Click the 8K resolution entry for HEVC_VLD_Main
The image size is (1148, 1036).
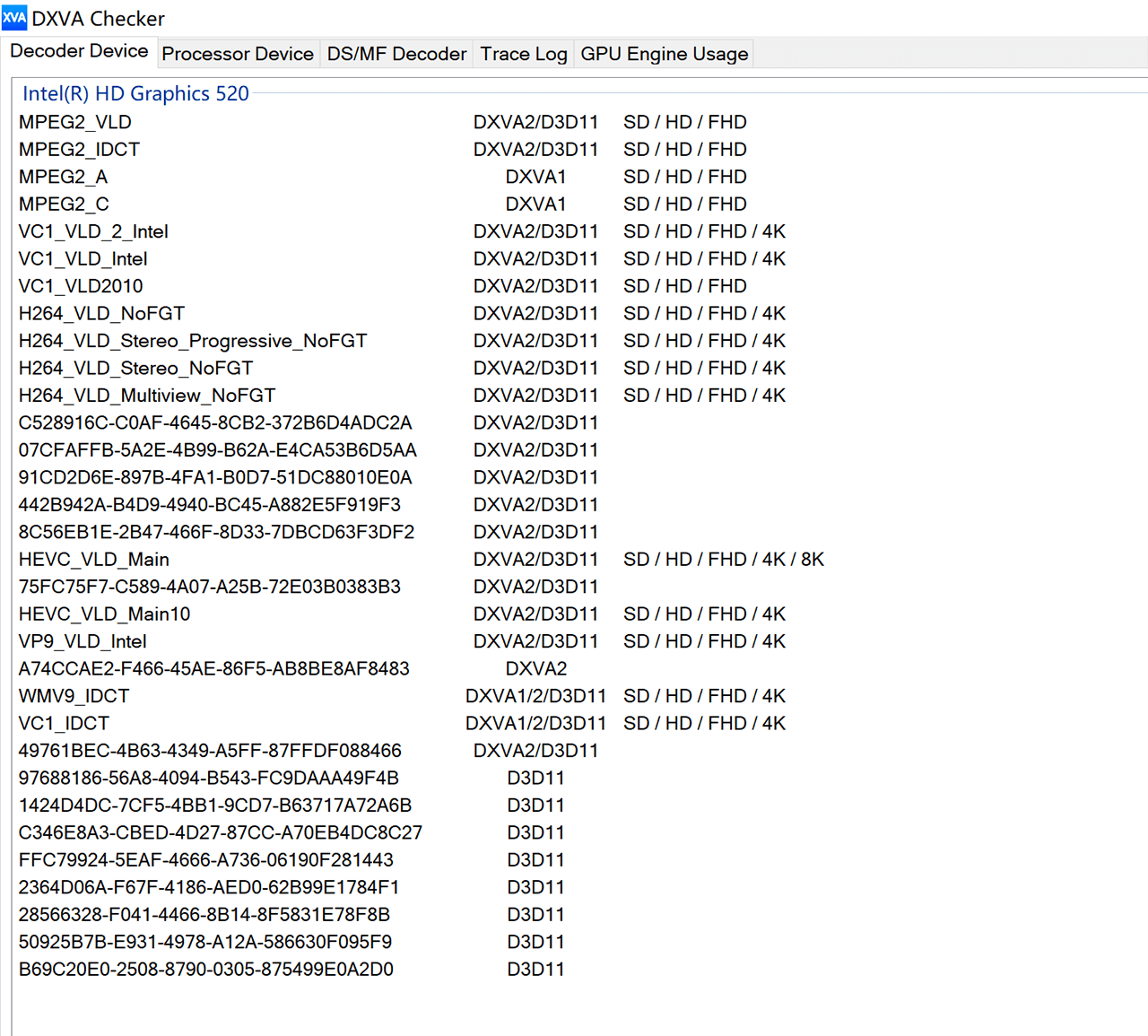813,560
